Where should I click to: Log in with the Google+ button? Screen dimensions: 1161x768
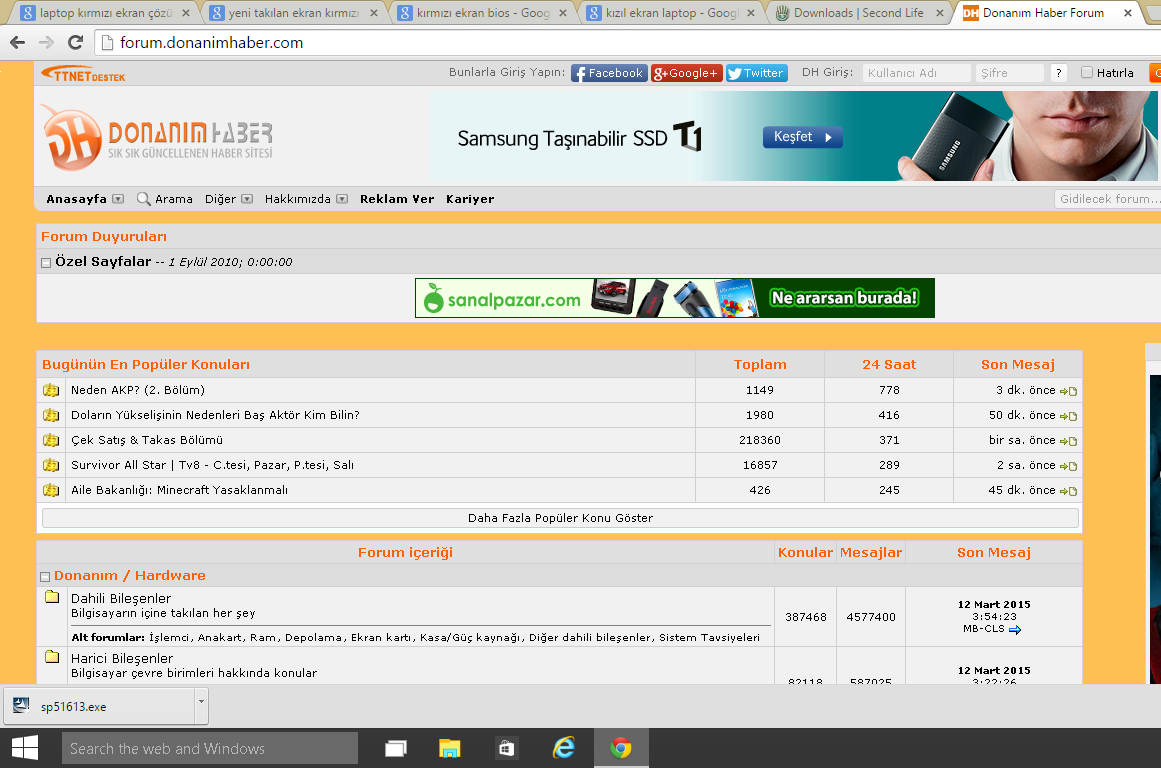686,73
